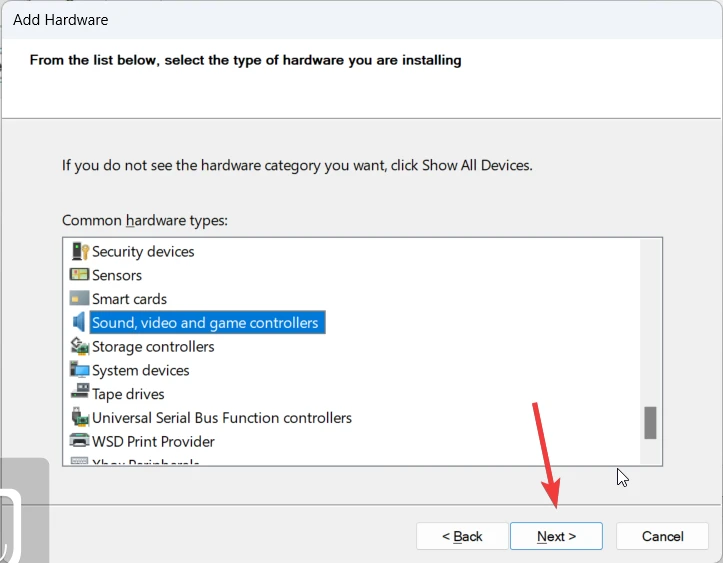Click the Storage controllers icon

point(79,346)
